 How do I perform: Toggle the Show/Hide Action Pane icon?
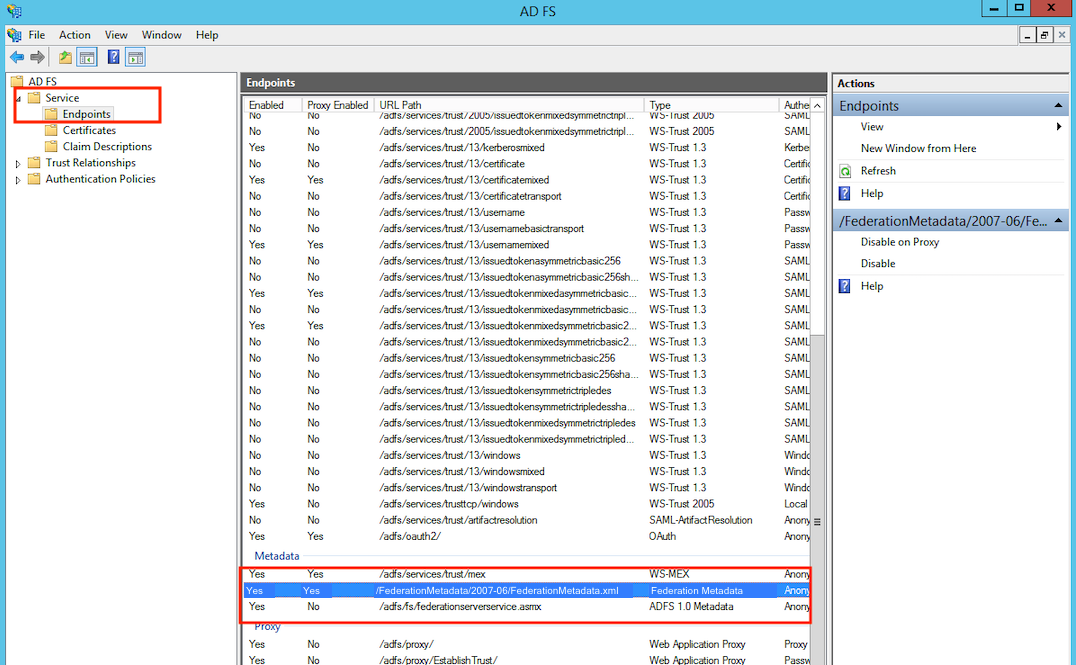(136, 57)
